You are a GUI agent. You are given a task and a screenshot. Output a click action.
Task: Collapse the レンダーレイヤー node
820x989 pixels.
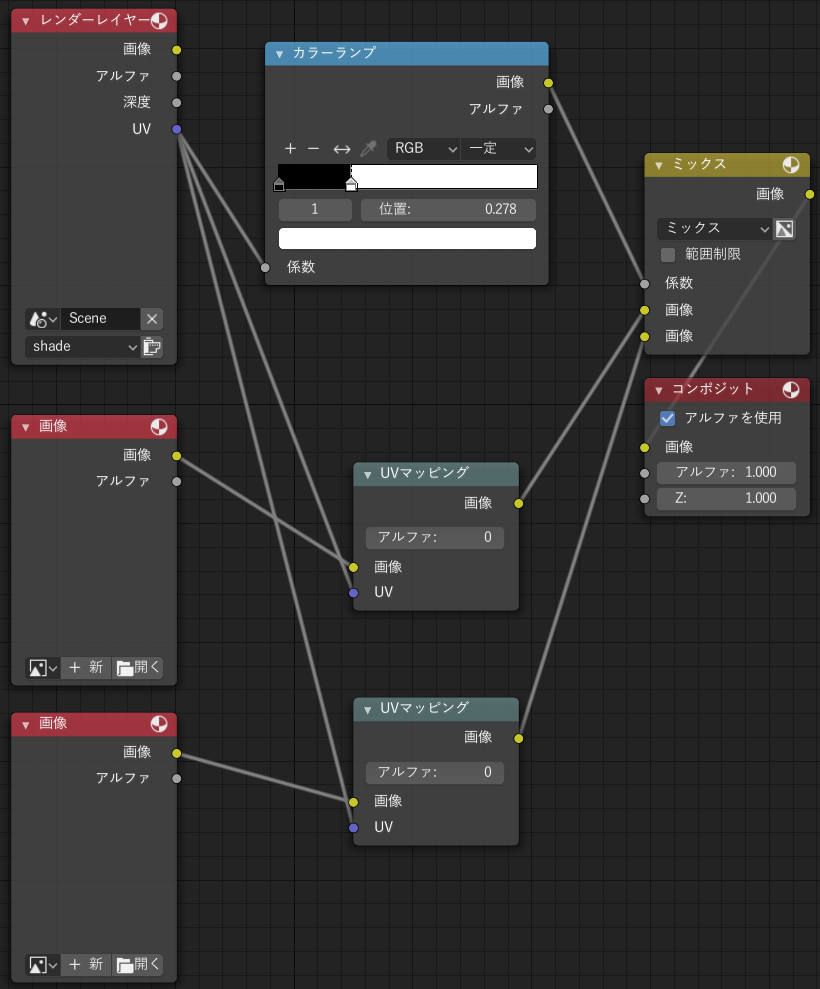[x=26, y=21]
